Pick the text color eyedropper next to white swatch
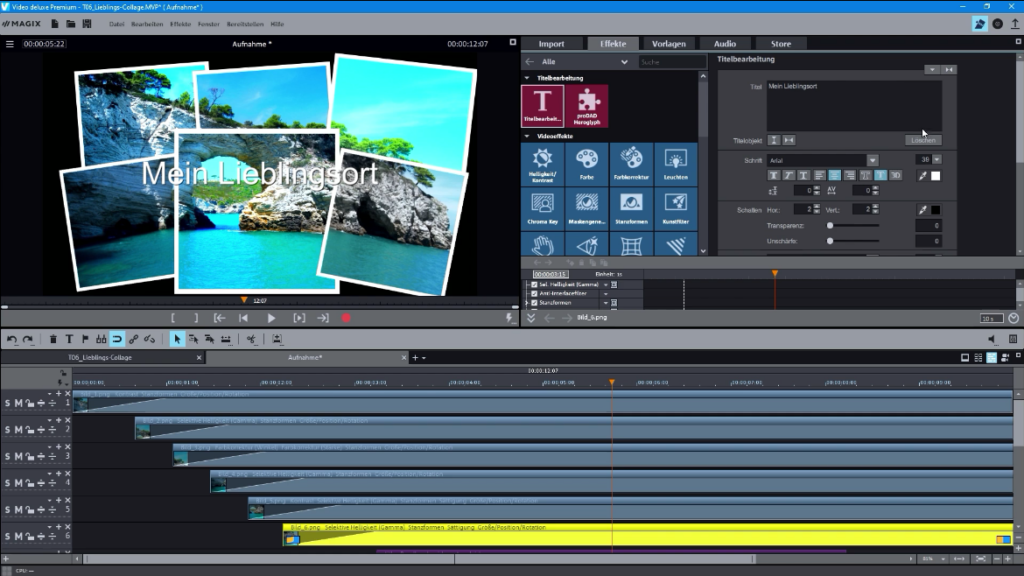The image size is (1024, 576). coord(923,176)
